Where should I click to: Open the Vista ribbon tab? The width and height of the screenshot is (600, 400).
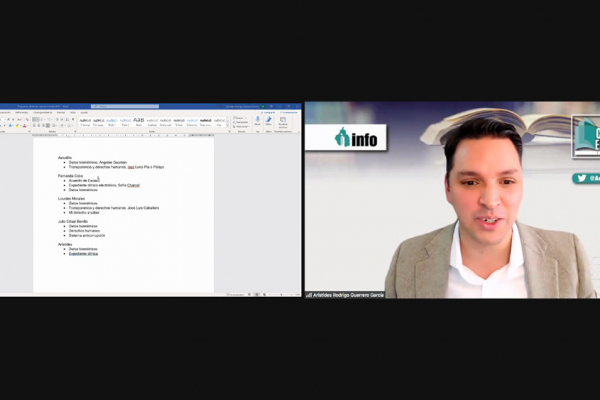(x=73, y=113)
